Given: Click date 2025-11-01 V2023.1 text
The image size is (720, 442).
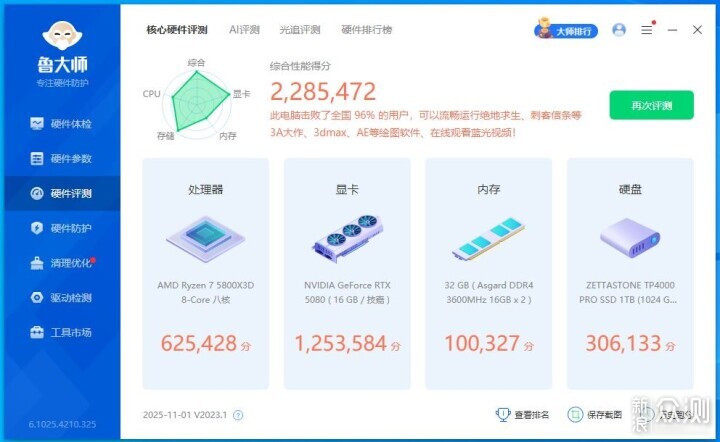Looking at the screenshot, I should tap(185, 415).
